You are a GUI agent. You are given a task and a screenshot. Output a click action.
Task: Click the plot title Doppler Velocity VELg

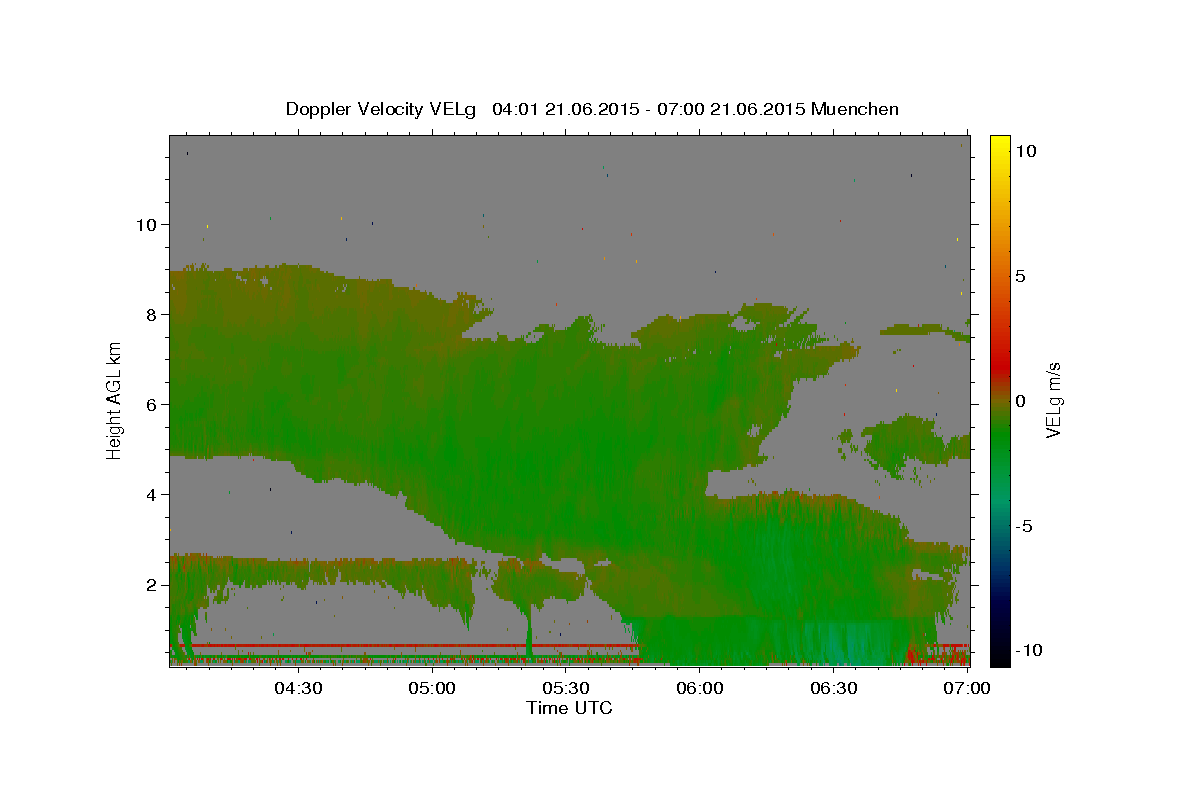382,109
